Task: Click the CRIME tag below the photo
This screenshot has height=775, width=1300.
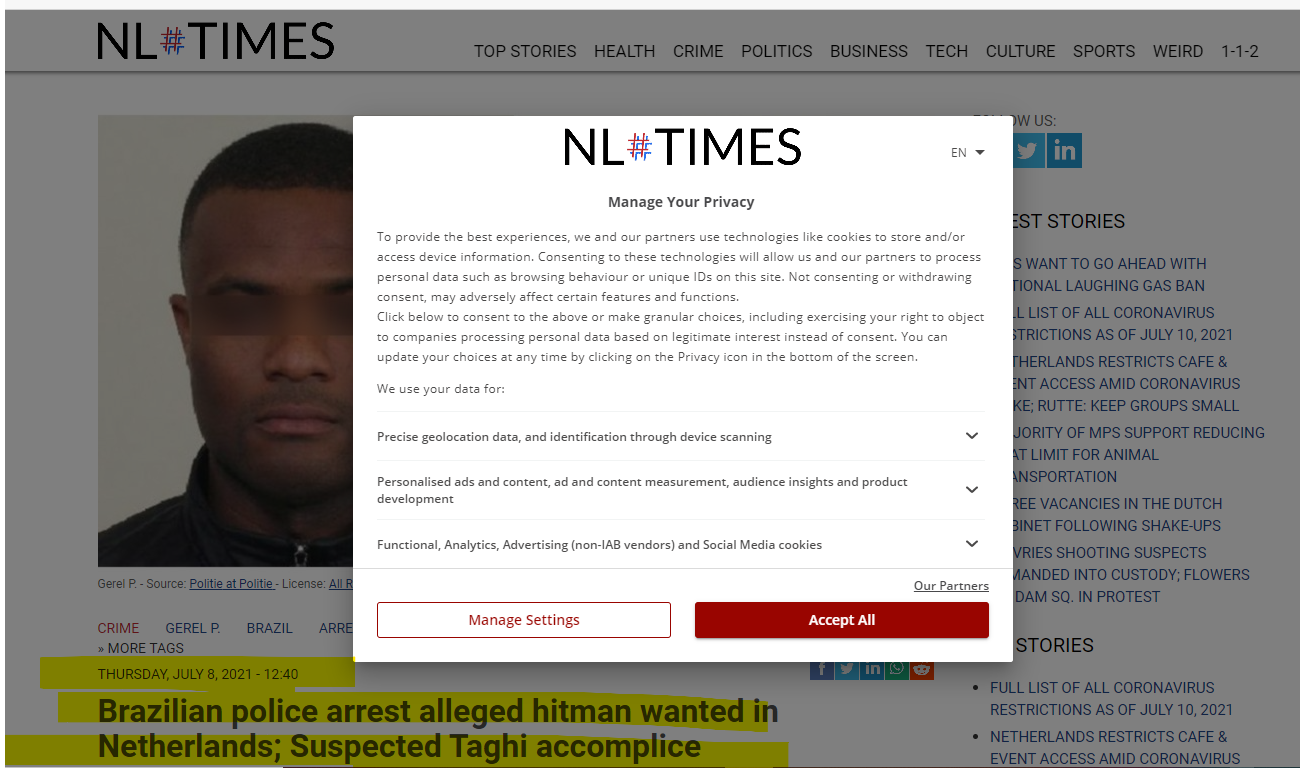Action: (x=118, y=628)
